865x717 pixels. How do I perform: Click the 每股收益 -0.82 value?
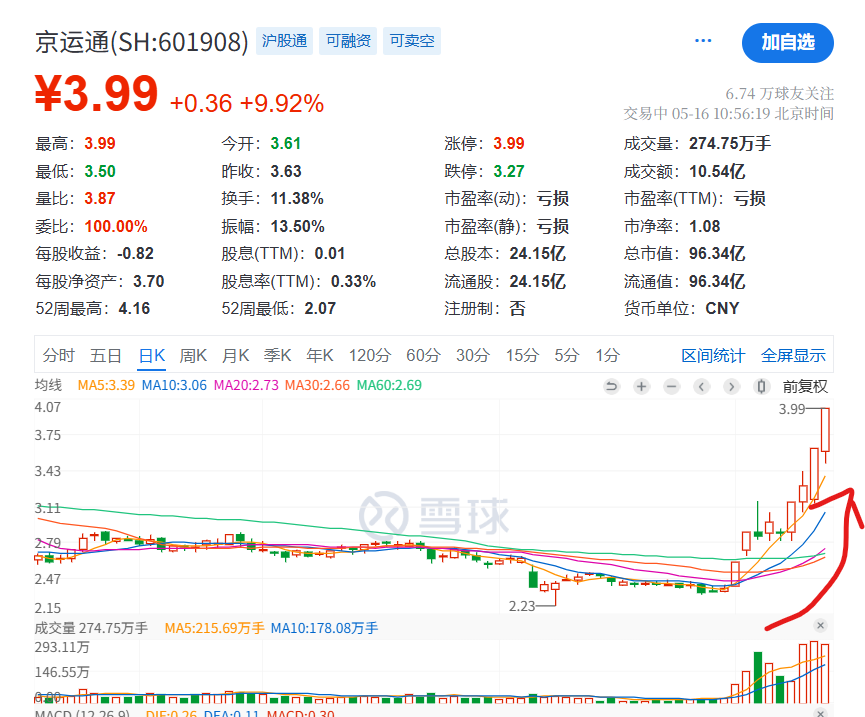click(x=135, y=254)
